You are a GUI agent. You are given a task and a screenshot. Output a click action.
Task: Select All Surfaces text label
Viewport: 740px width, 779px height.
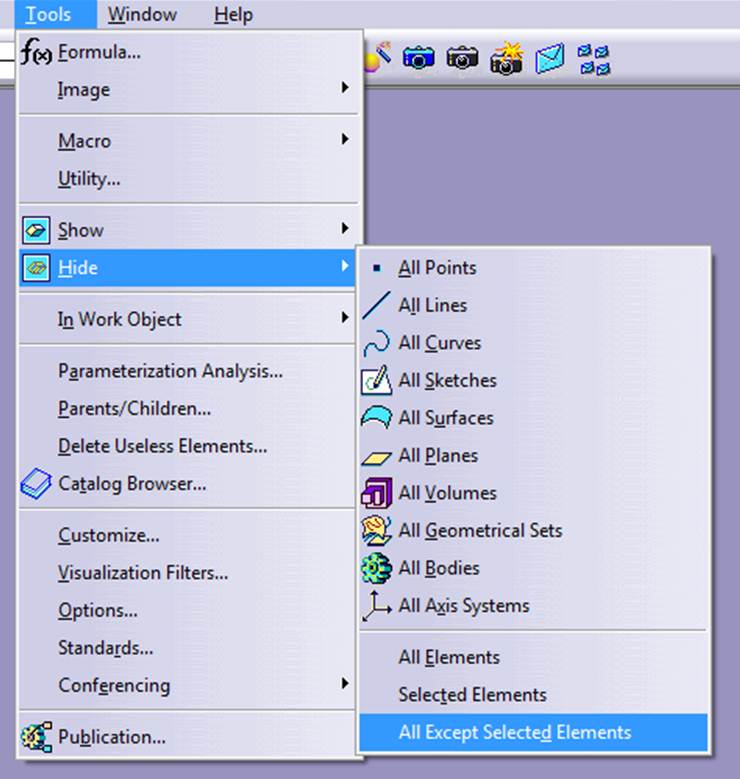click(x=446, y=418)
